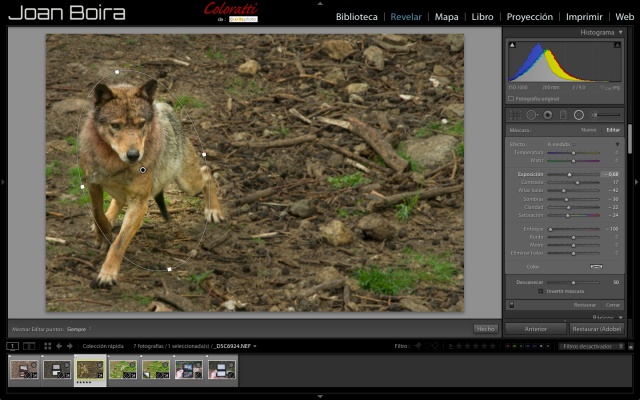Toggle shadow clipping indicator in histogram
The height and width of the screenshot is (400, 640).
click(x=513, y=45)
